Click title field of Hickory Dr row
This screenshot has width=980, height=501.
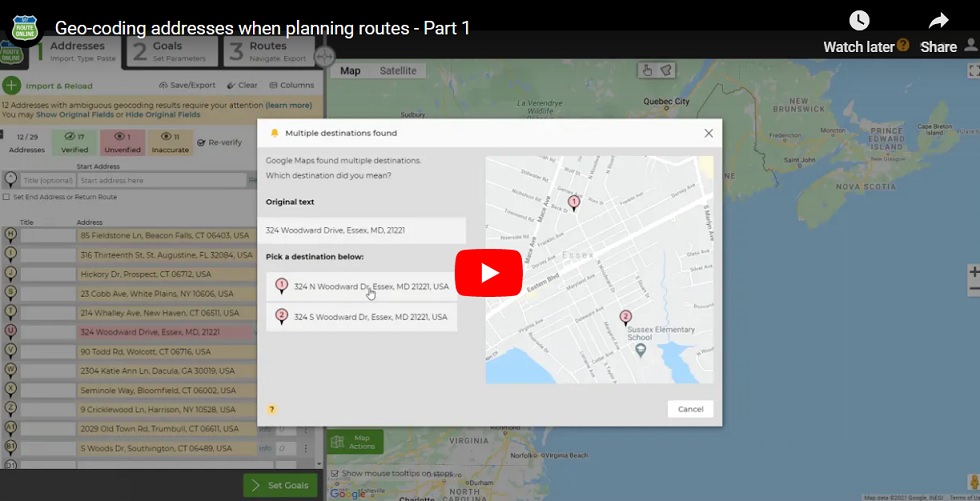(48, 274)
